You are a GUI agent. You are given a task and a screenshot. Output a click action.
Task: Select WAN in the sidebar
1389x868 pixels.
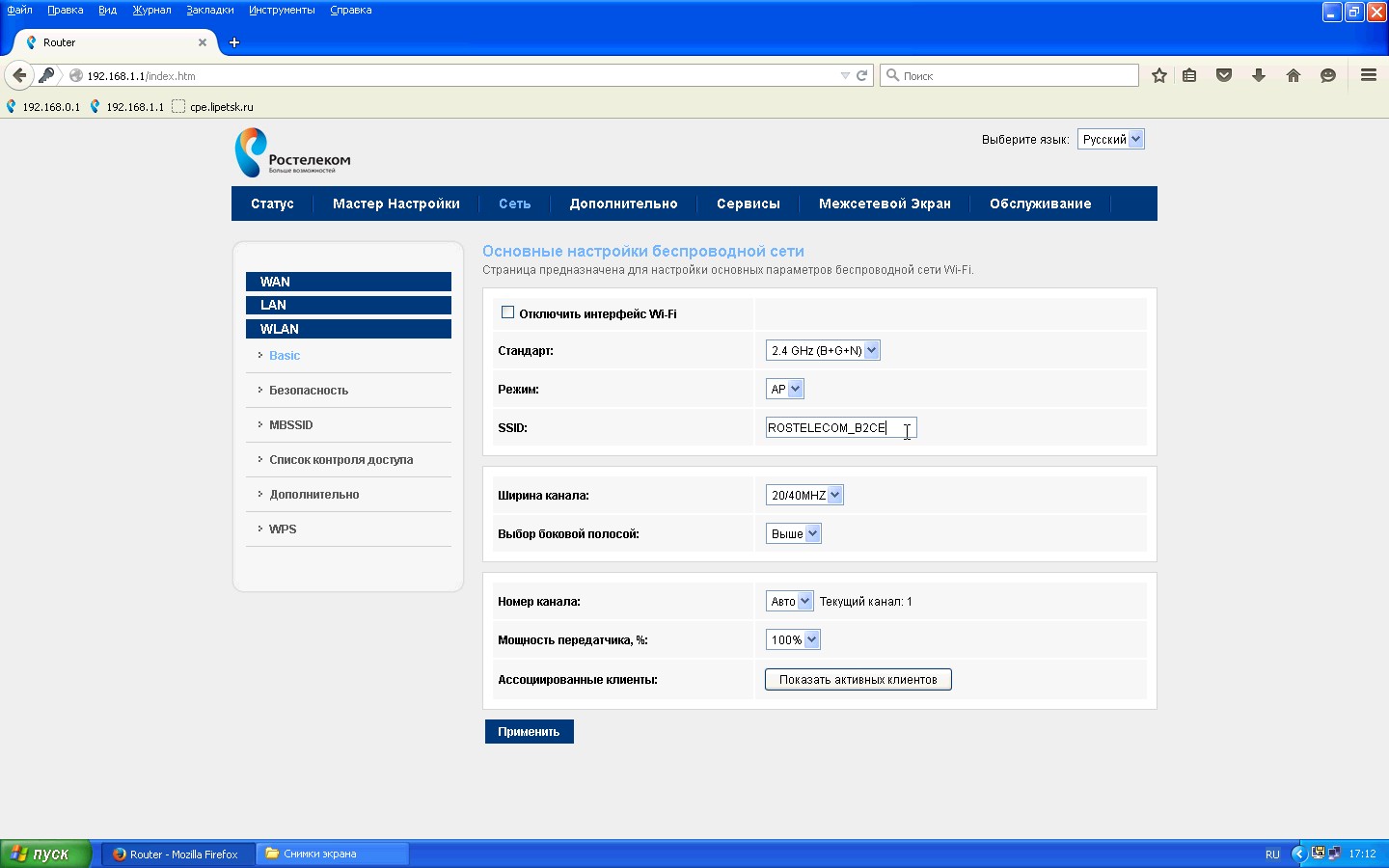348,282
